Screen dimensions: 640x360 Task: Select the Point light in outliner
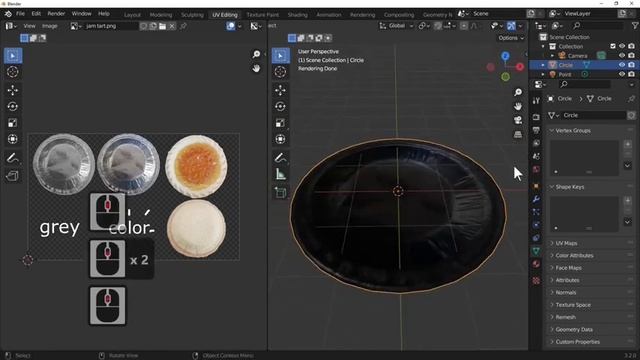565,74
